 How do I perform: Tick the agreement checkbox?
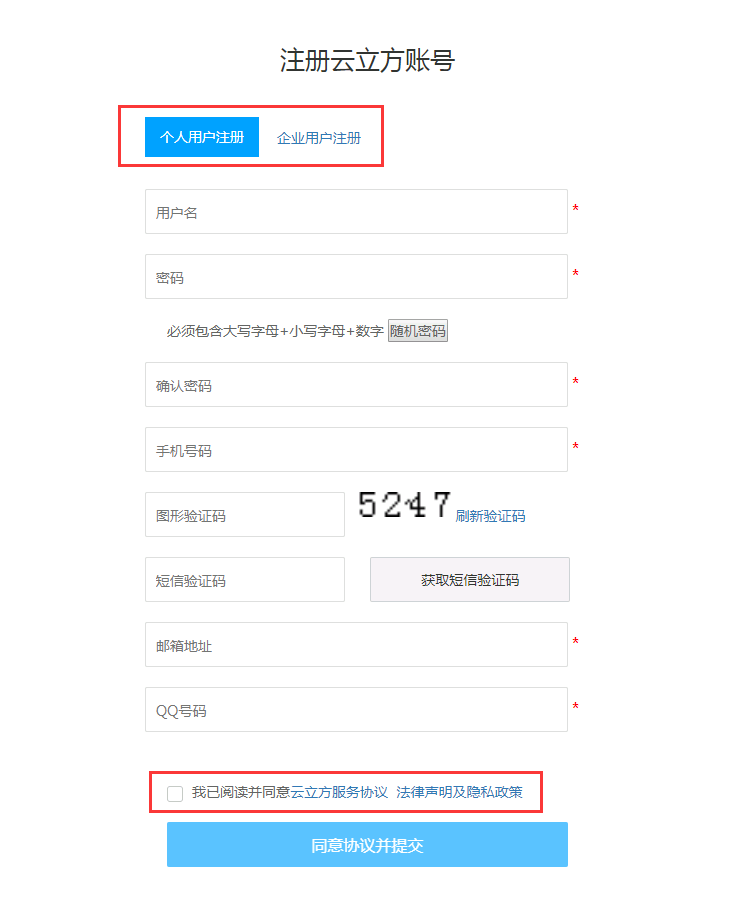pyautogui.click(x=175, y=793)
